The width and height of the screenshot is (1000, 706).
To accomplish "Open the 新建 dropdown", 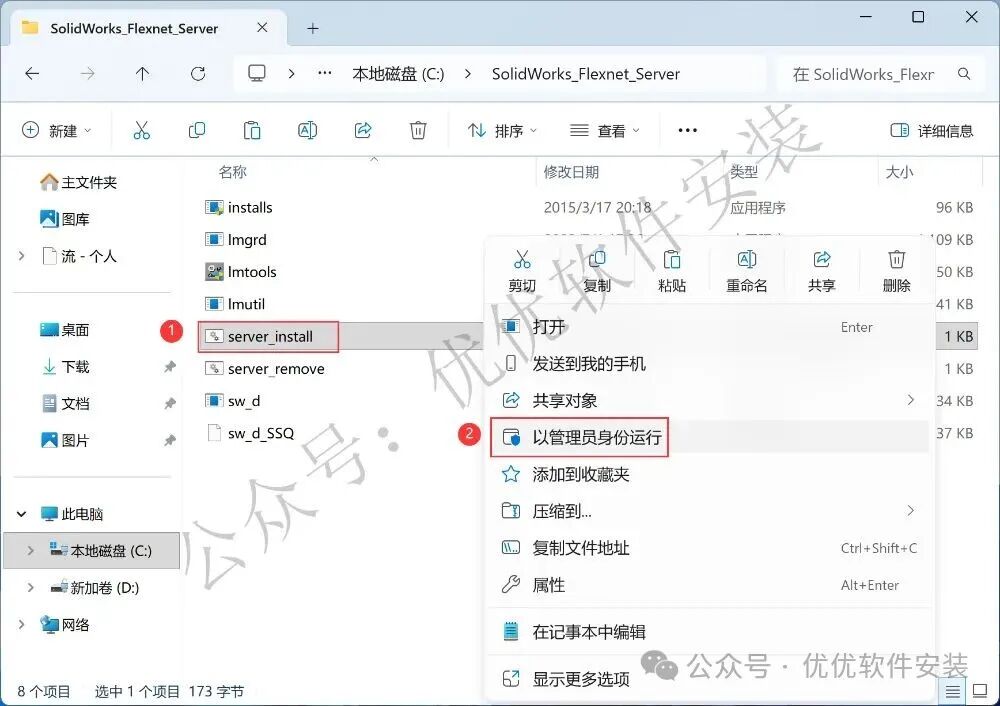I will [x=57, y=131].
